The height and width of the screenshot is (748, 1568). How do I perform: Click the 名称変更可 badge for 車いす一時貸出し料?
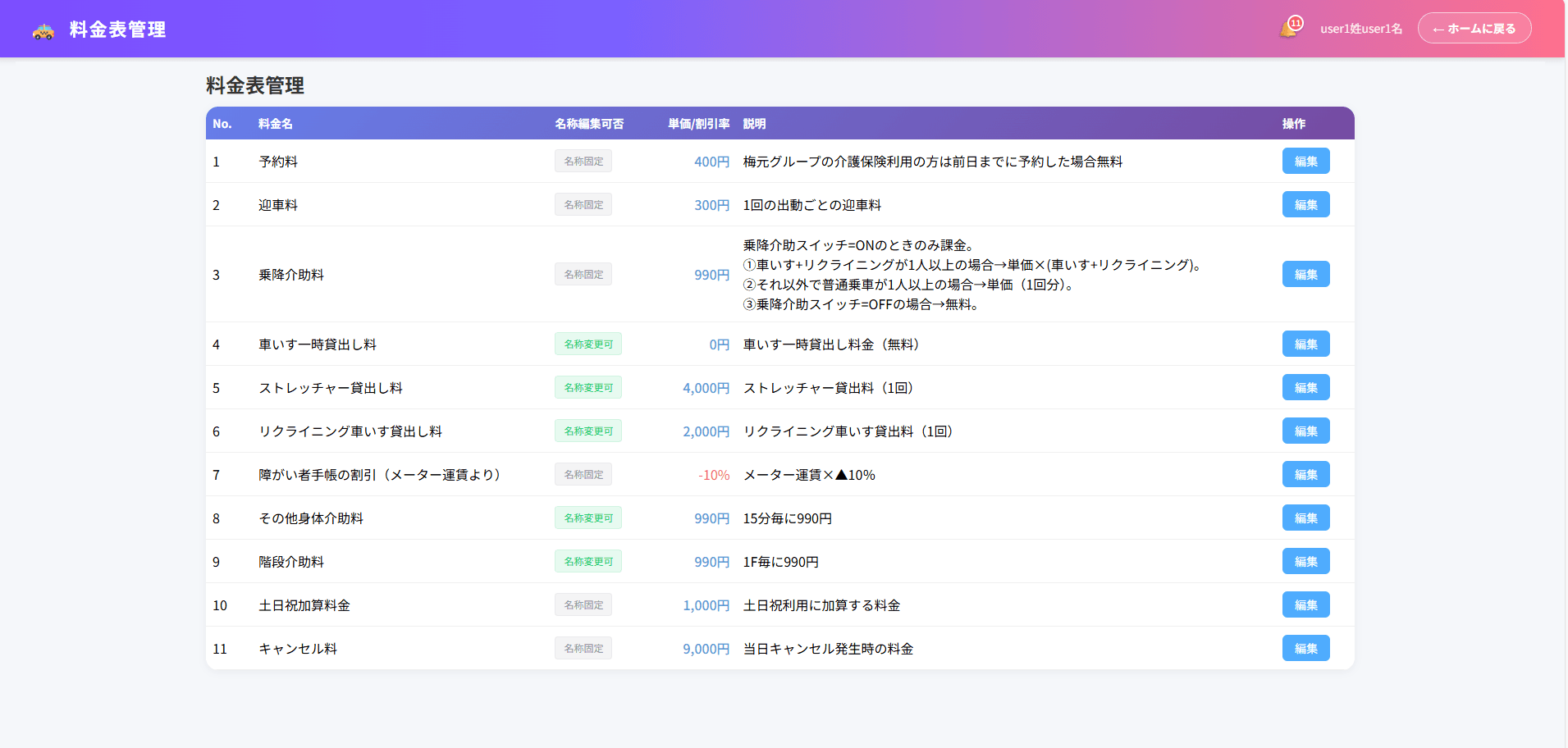(588, 344)
